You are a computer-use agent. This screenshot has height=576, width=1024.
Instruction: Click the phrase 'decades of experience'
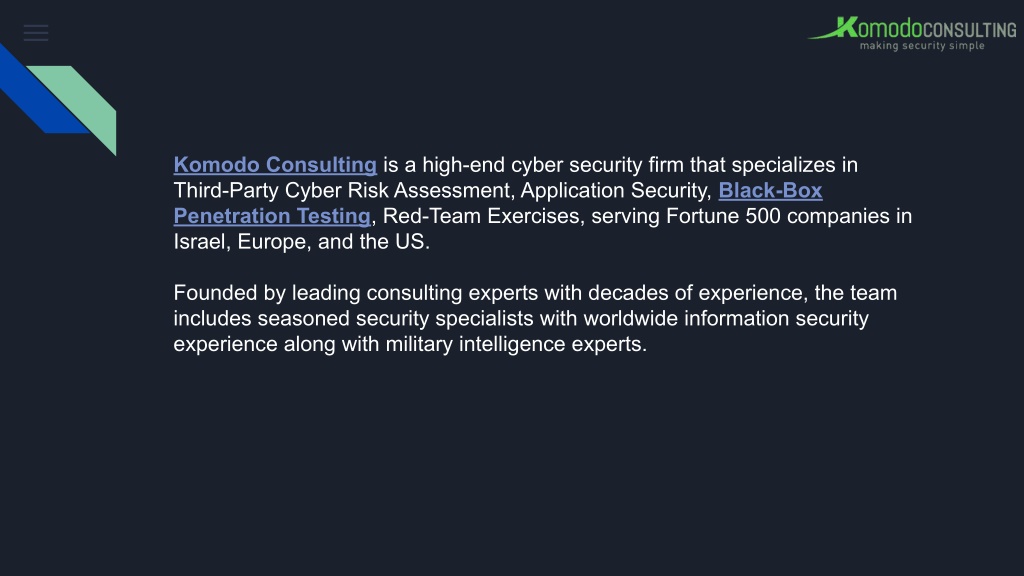(695, 293)
